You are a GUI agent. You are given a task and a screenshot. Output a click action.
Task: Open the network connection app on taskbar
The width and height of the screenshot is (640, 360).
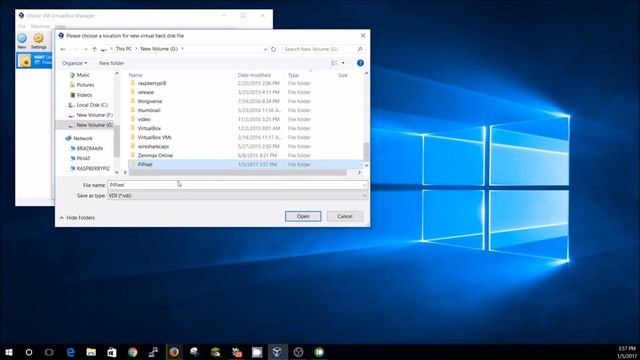tap(153, 352)
